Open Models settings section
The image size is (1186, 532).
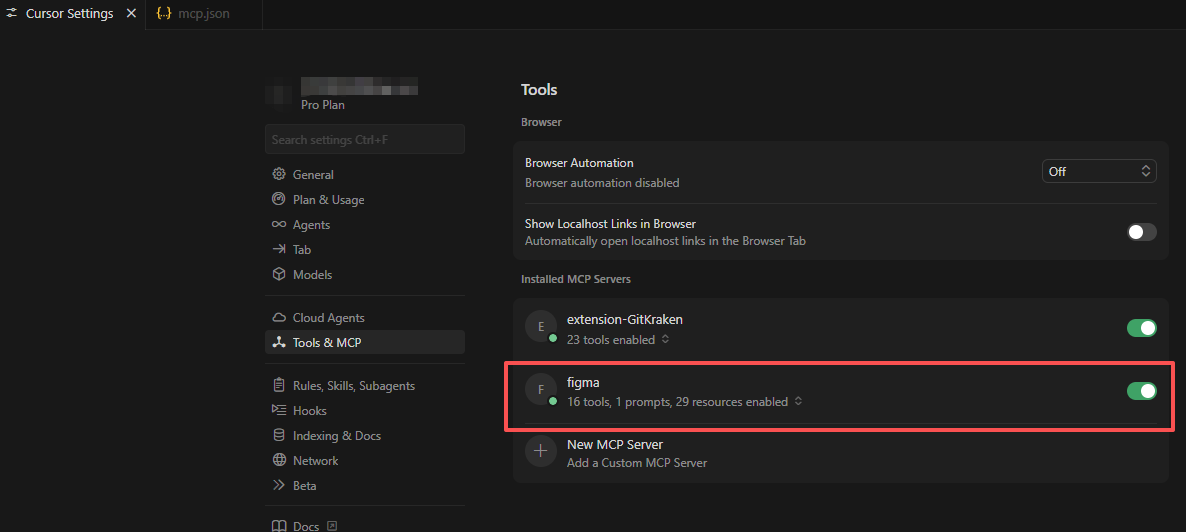coord(365,275)
